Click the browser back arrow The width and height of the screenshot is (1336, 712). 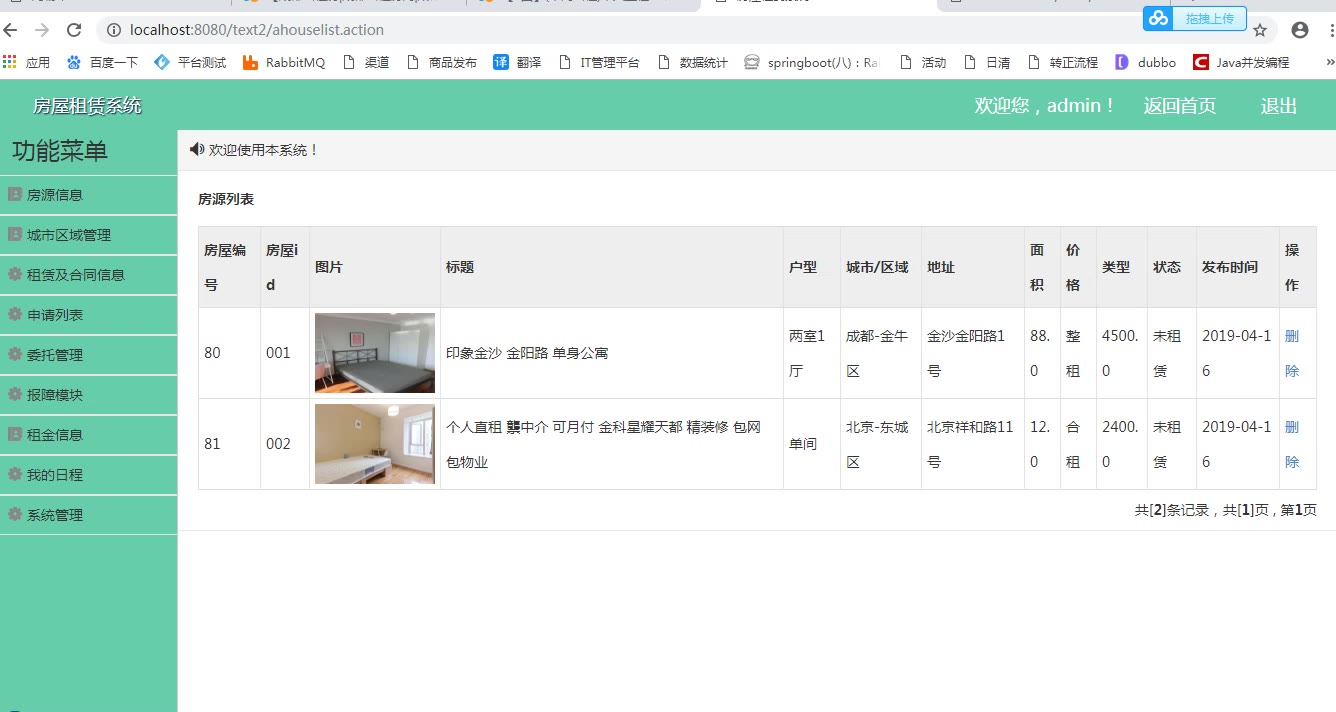pos(11,30)
